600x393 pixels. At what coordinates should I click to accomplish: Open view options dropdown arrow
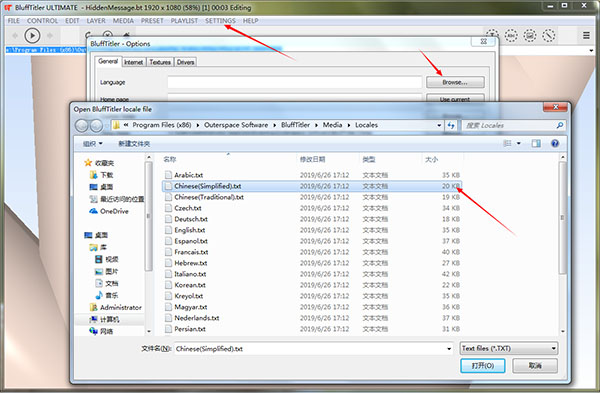coord(518,144)
